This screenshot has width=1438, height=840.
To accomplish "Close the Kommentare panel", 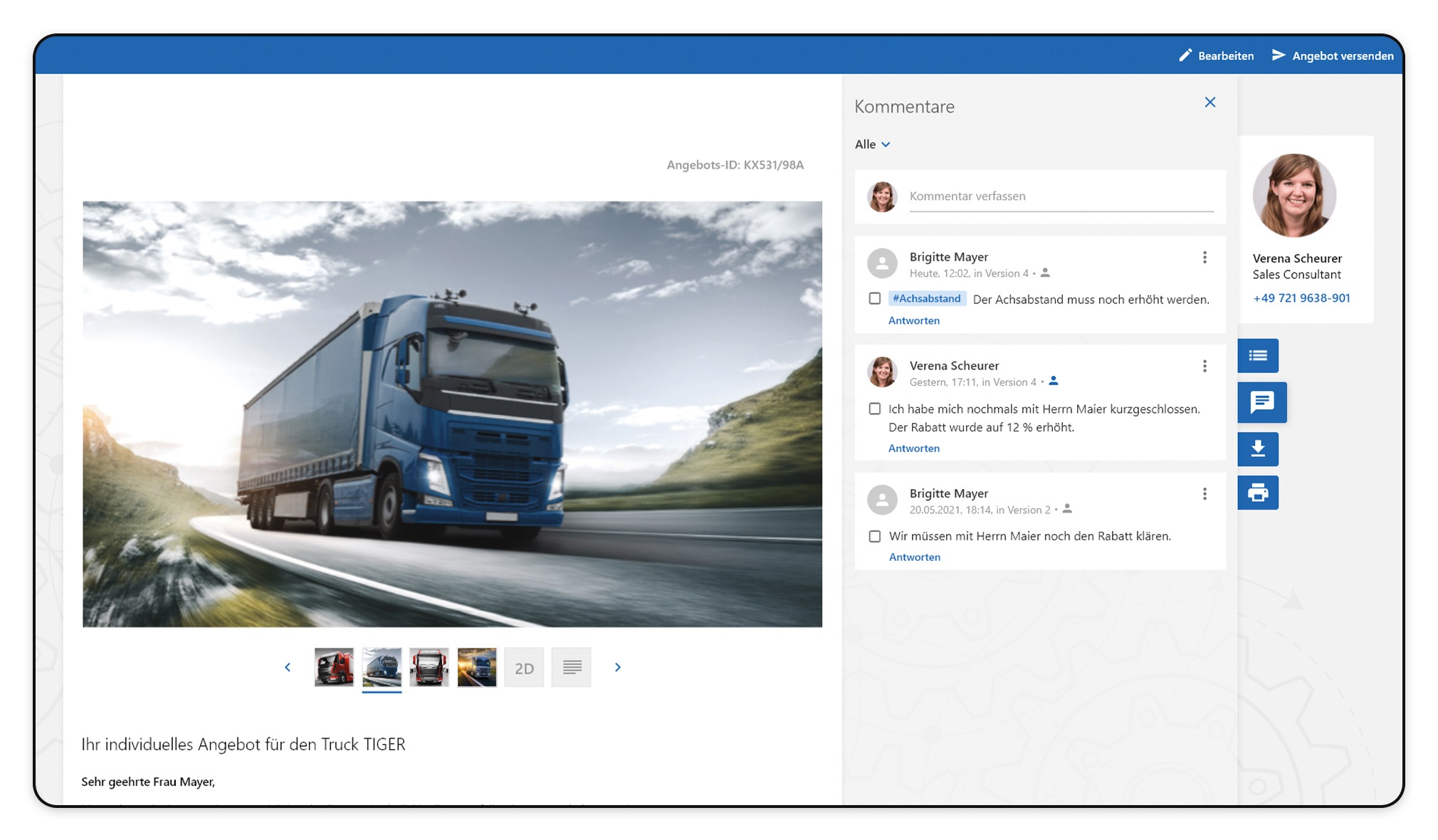I will tap(1209, 103).
